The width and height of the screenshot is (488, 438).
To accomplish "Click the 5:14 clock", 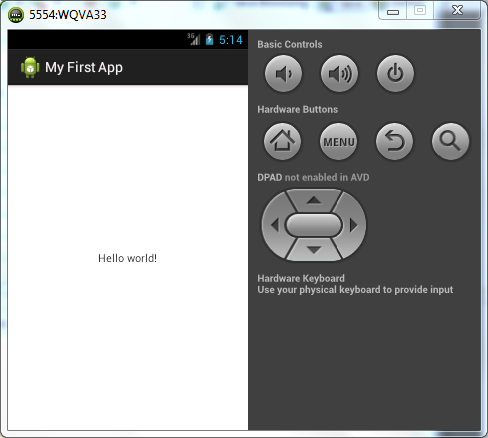I will [x=231, y=40].
